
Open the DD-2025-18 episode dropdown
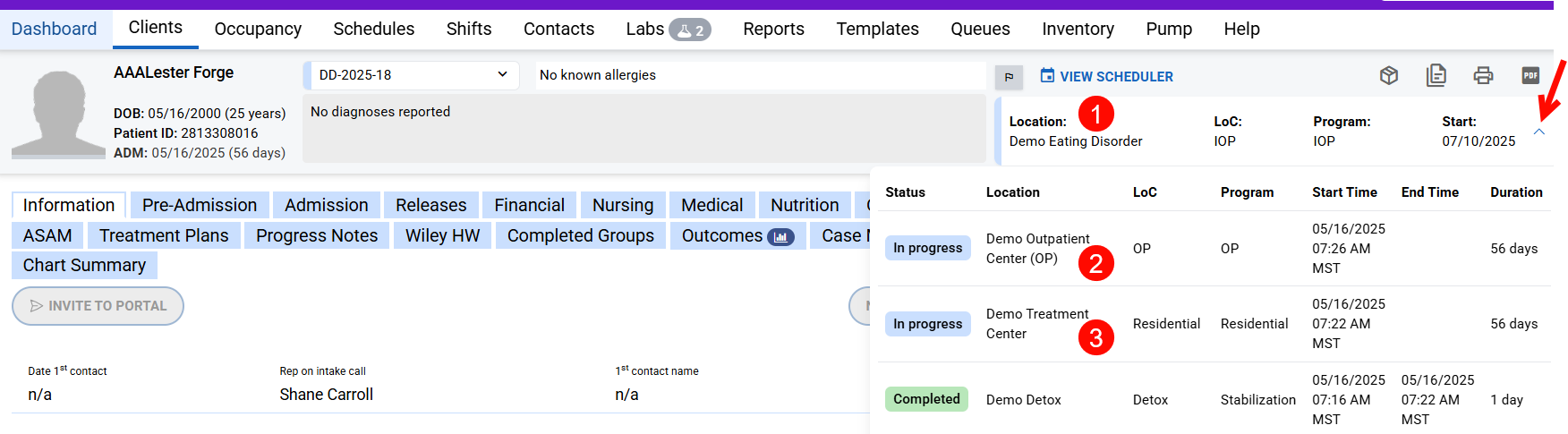coord(412,75)
